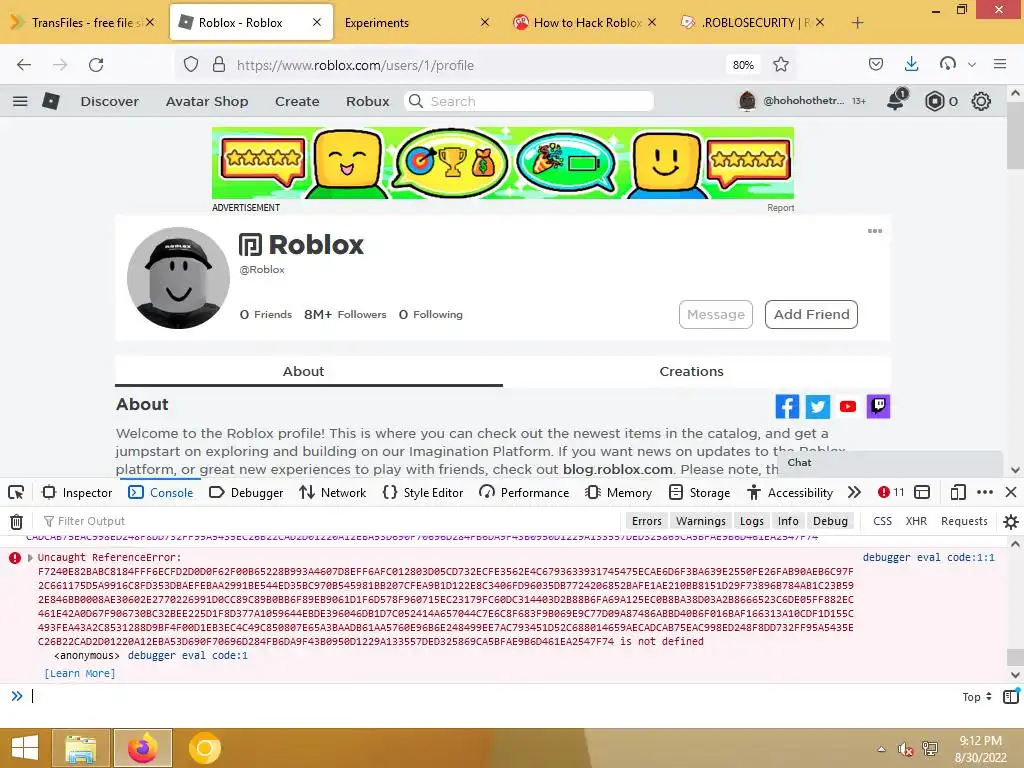Click the Windows Start button
The width and height of the screenshot is (1024, 768).
coord(24,748)
